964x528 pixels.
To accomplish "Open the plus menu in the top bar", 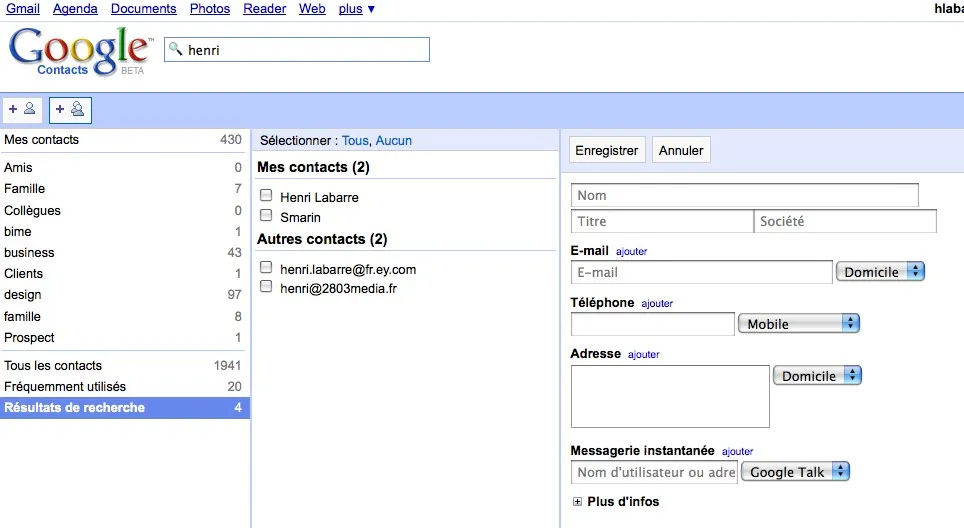I will [x=357, y=9].
